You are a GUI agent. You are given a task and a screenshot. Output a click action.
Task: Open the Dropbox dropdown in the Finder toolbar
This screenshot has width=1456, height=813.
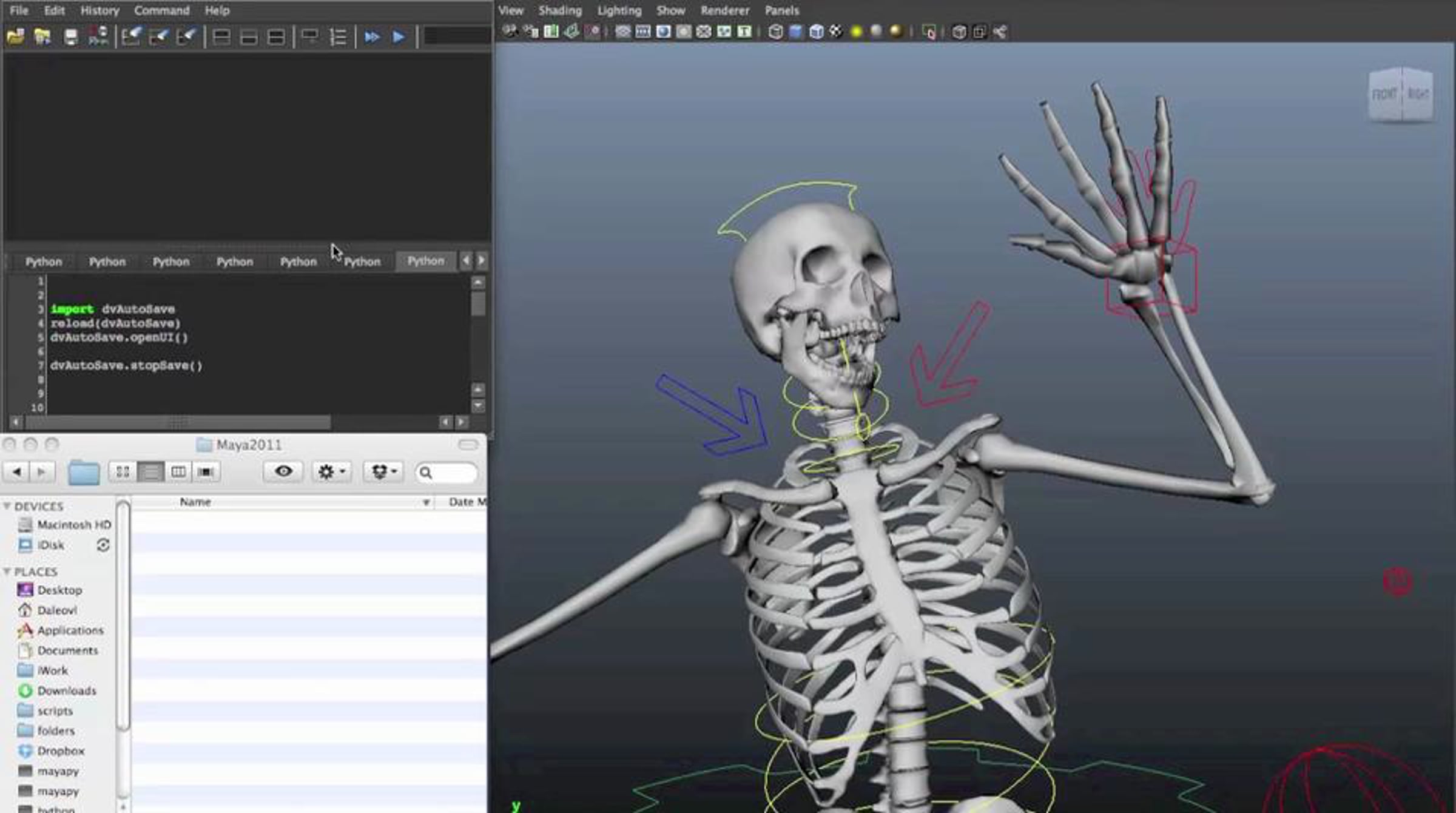(383, 471)
